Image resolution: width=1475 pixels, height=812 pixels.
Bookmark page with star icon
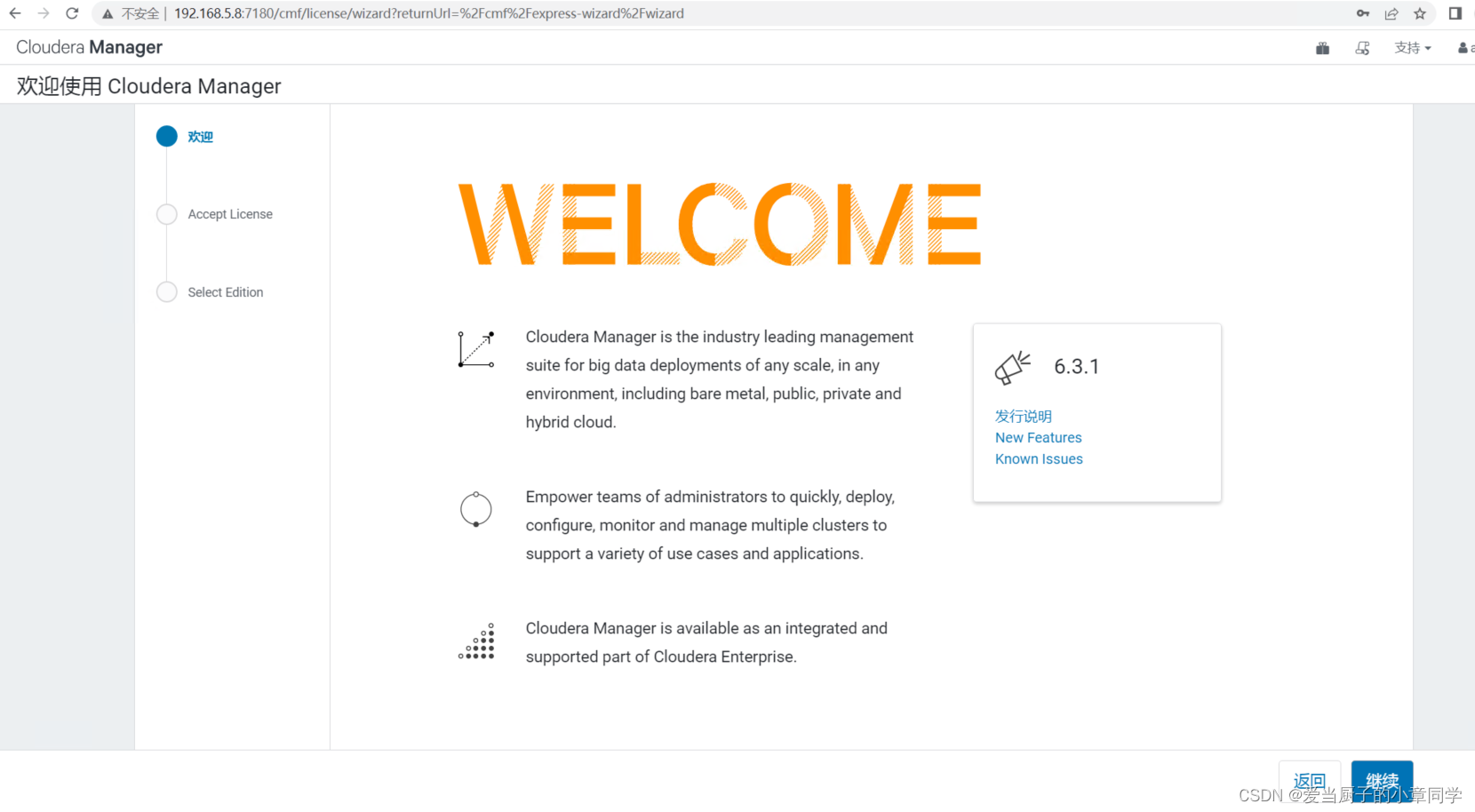click(x=1420, y=13)
